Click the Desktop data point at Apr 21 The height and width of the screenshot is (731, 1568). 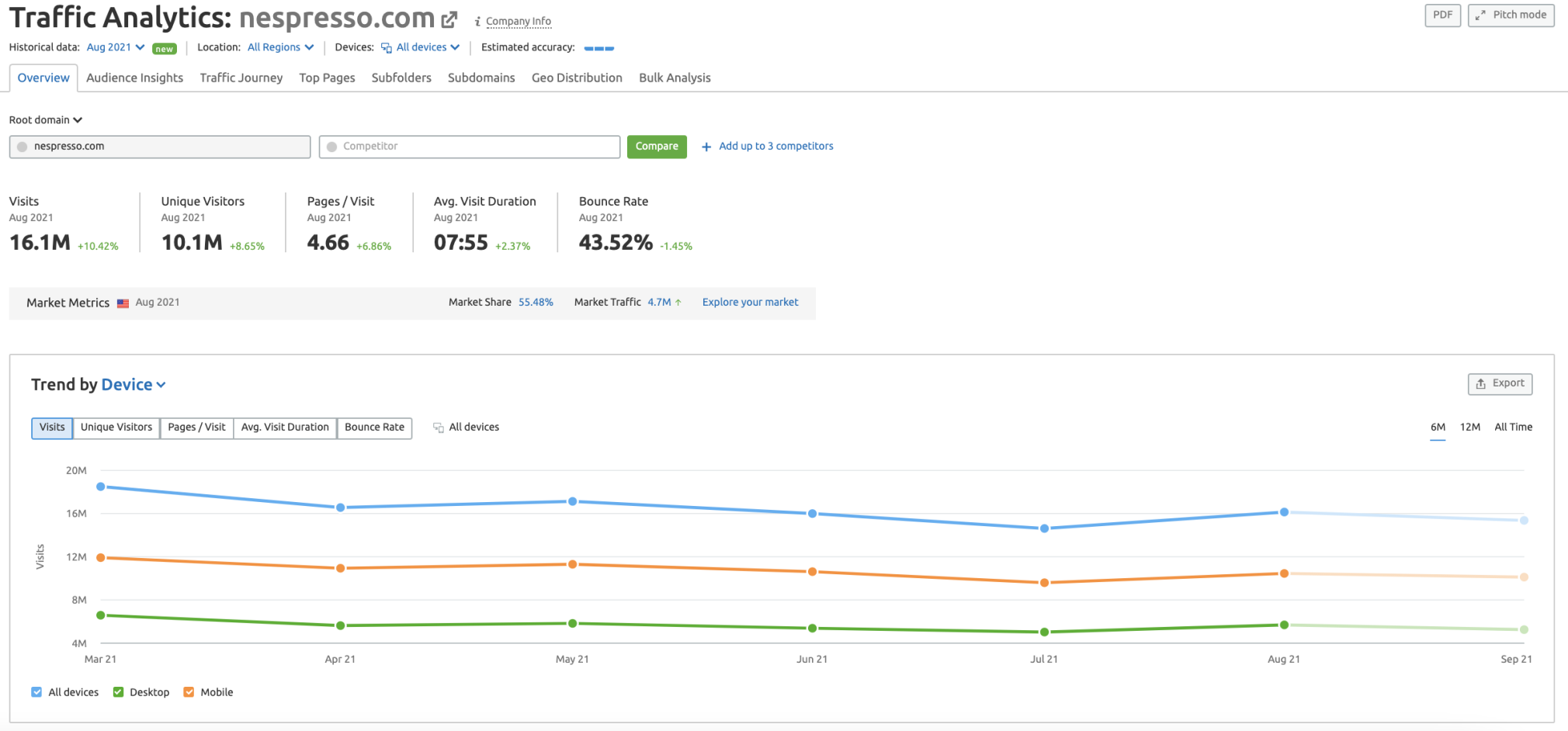click(341, 625)
